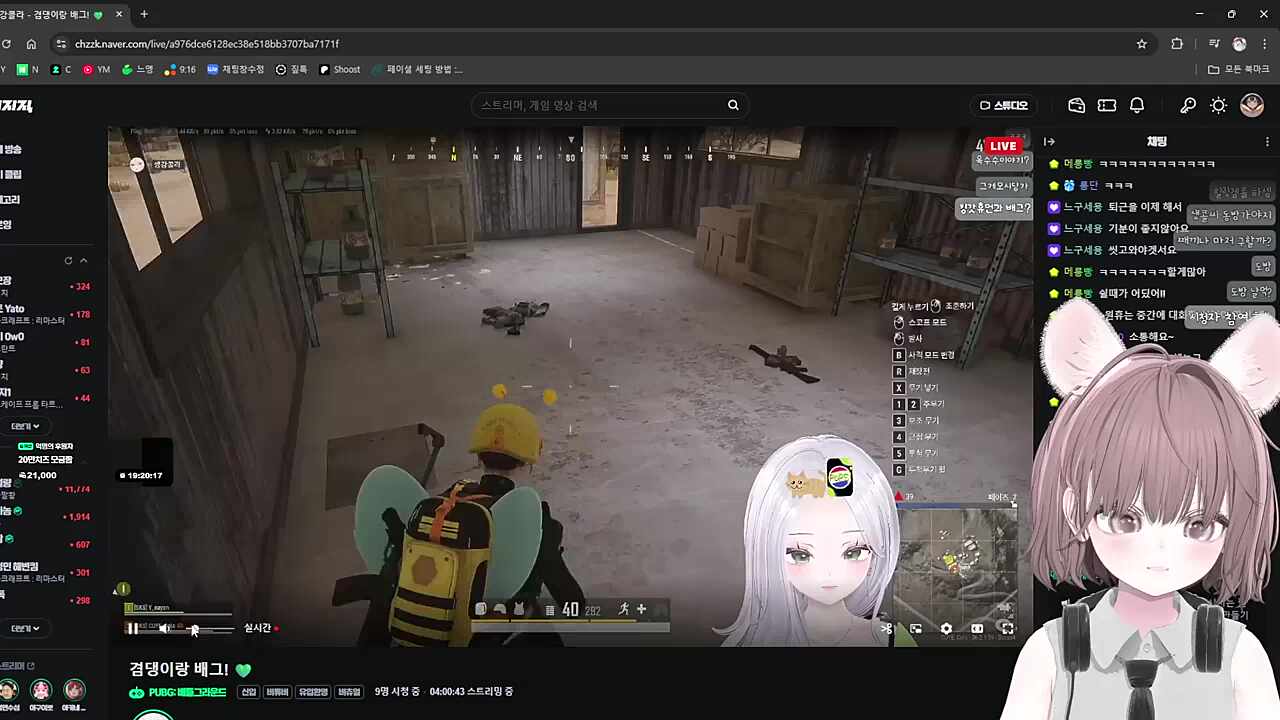The height and width of the screenshot is (720, 1280).
Task: Open sidebar channel with 607 viewers
Action: click(47, 544)
